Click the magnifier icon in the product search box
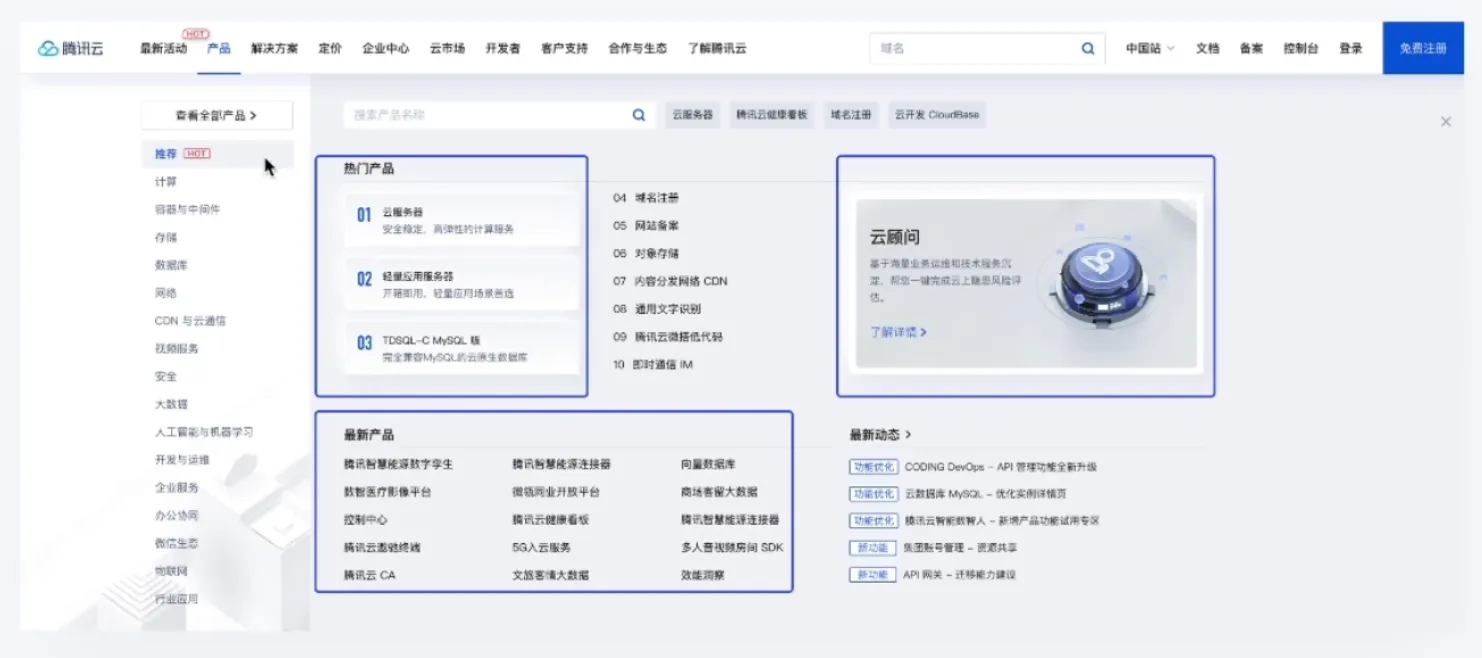The image size is (1482, 658). click(x=639, y=115)
